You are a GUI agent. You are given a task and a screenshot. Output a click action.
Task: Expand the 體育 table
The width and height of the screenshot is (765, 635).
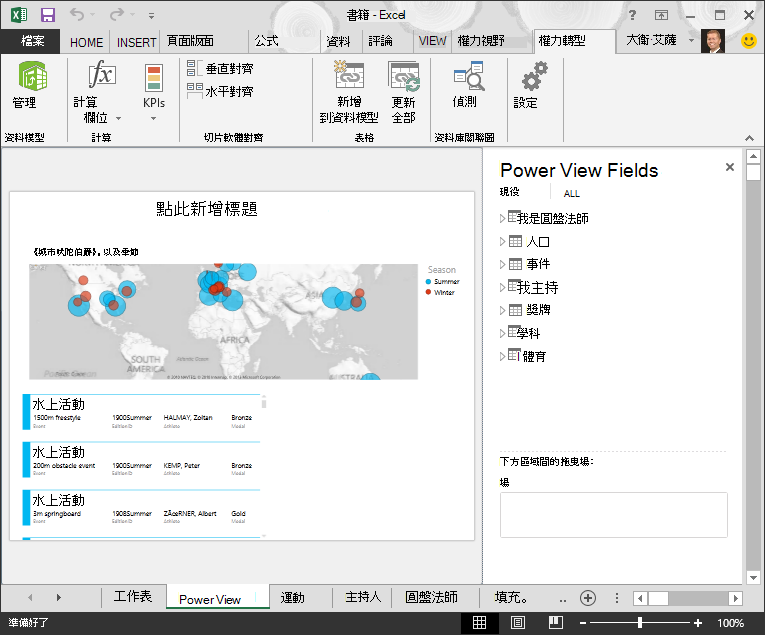(502, 357)
